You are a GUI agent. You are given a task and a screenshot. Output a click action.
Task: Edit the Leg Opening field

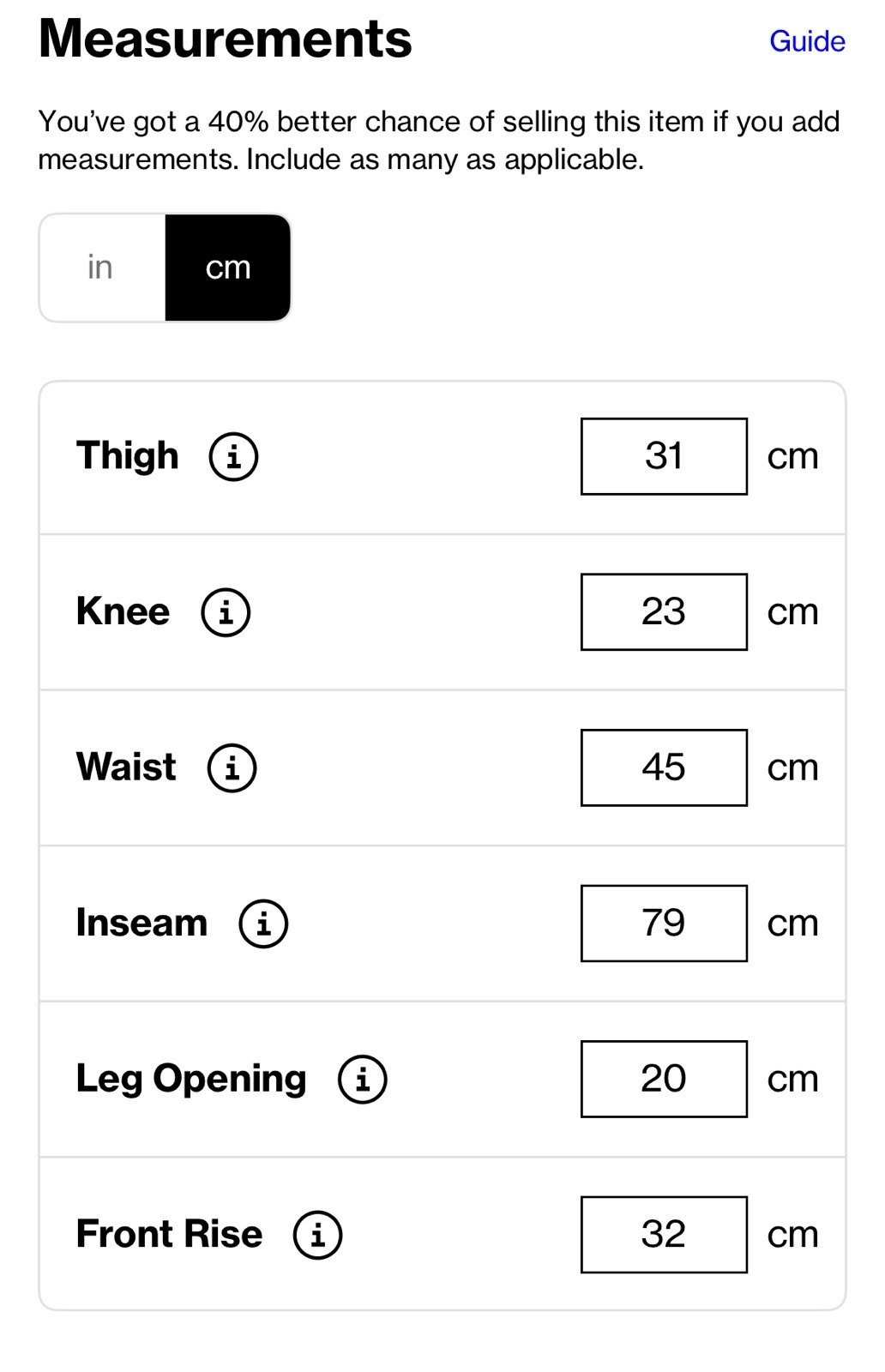click(x=664, y=1079)
